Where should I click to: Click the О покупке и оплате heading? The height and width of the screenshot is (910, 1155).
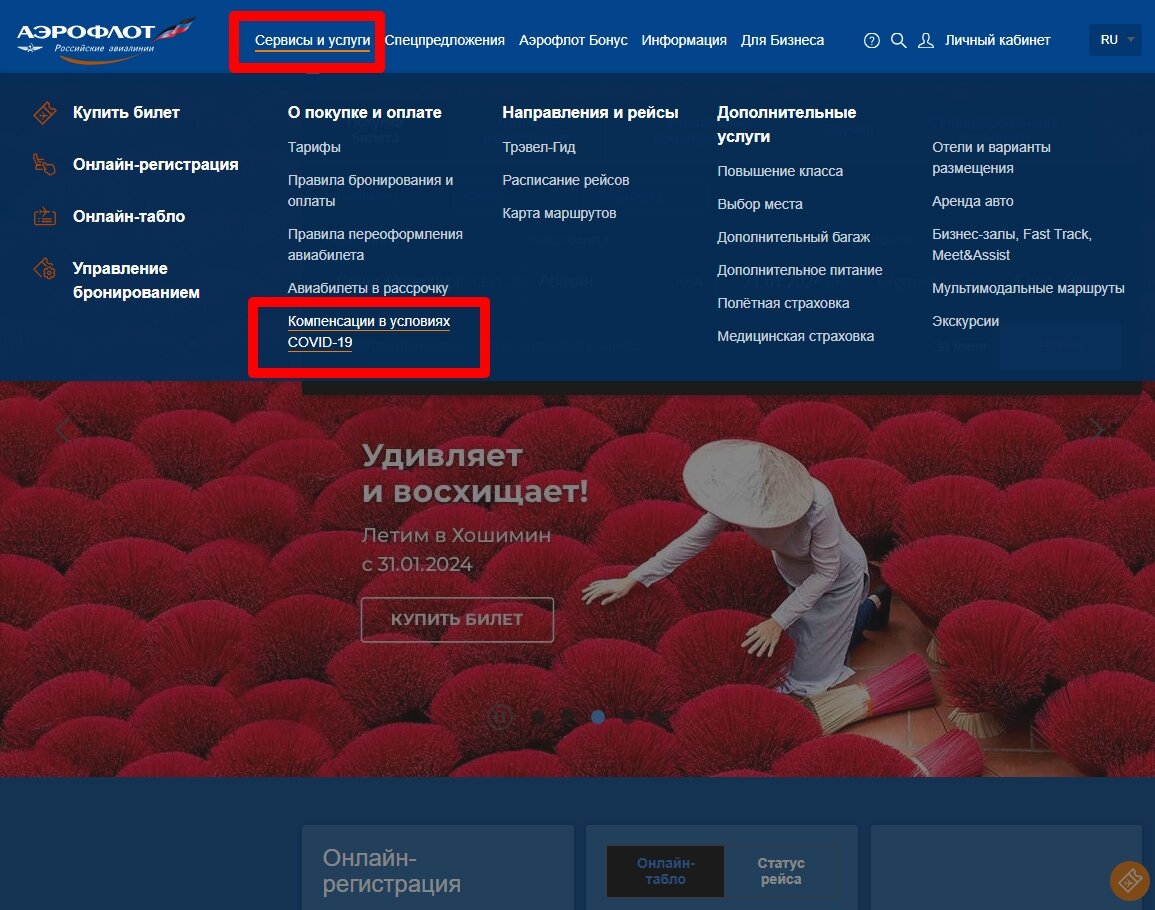(x=365, y=113)
